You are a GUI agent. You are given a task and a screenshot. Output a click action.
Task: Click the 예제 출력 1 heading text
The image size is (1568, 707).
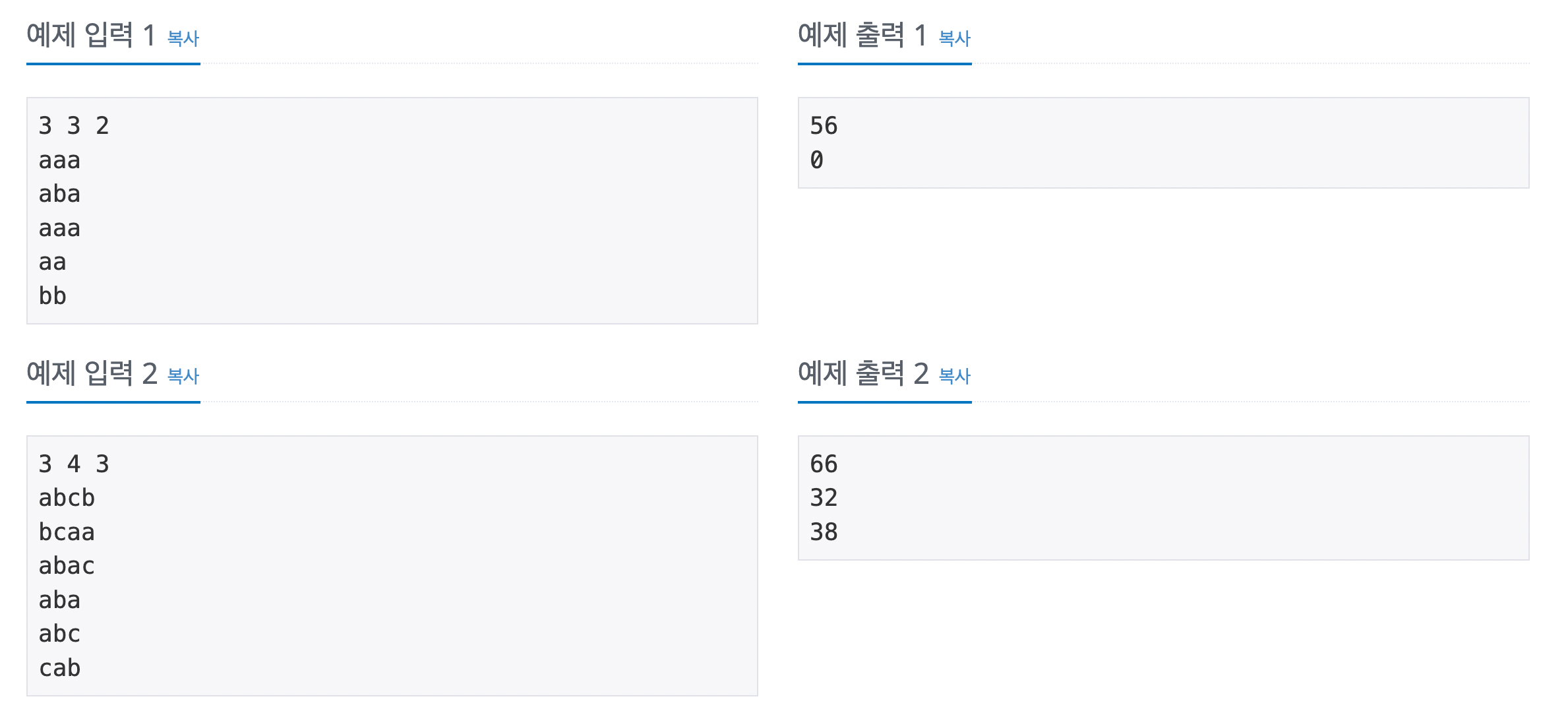click(x=862, y=35)
